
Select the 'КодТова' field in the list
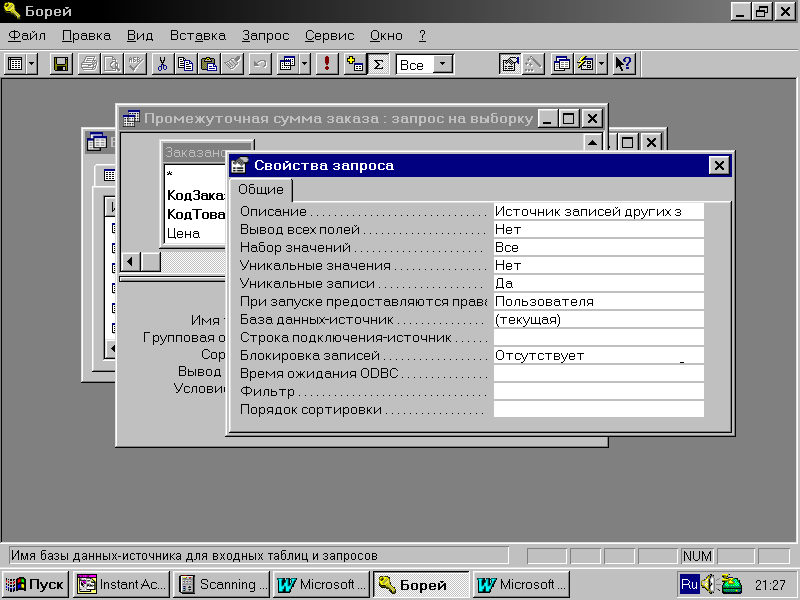coord(195,214)
